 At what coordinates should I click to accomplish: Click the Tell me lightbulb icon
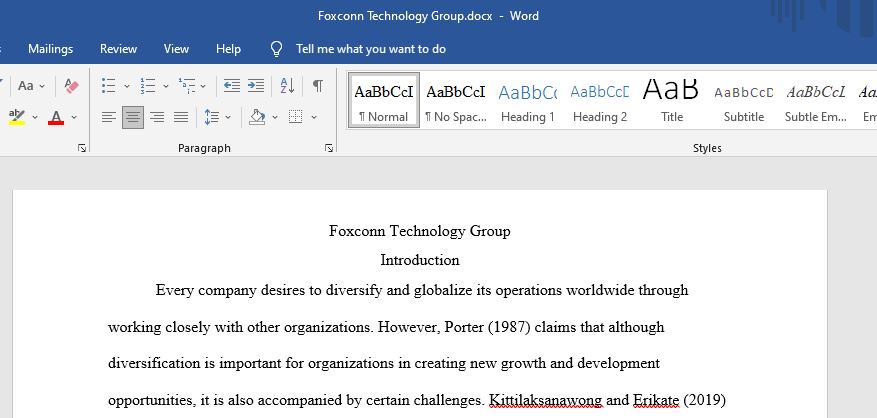coord(276,49)
